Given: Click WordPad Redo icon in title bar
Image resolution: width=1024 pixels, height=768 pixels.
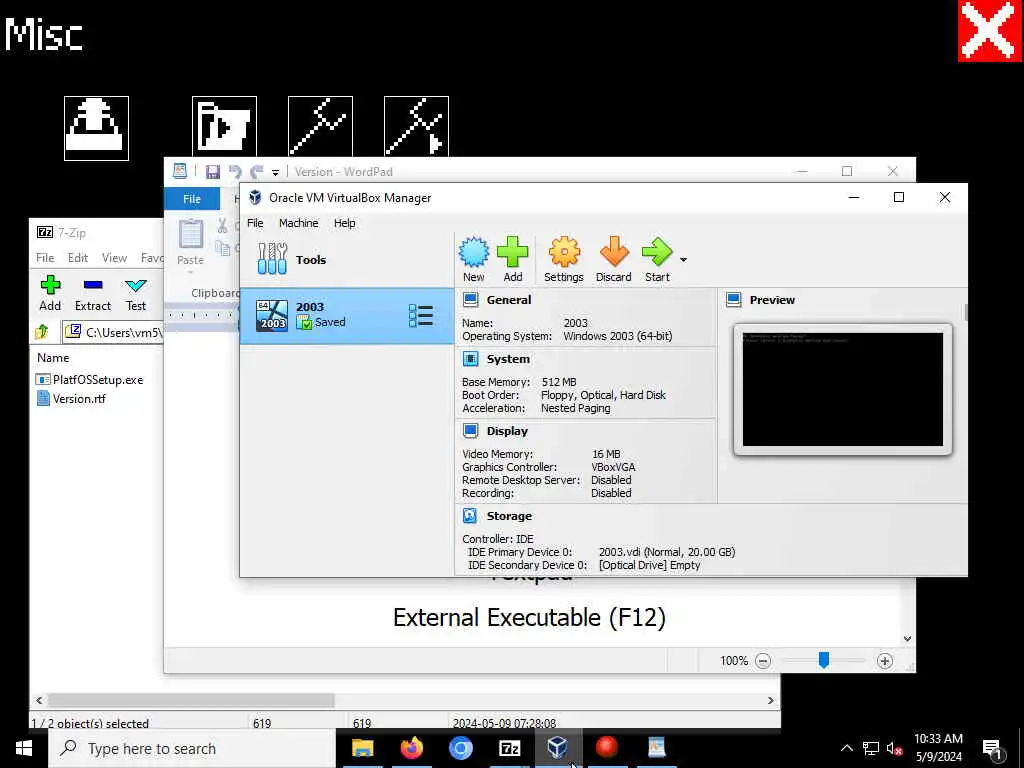Looking at the screenshot, I should click(x=257, y=172).
